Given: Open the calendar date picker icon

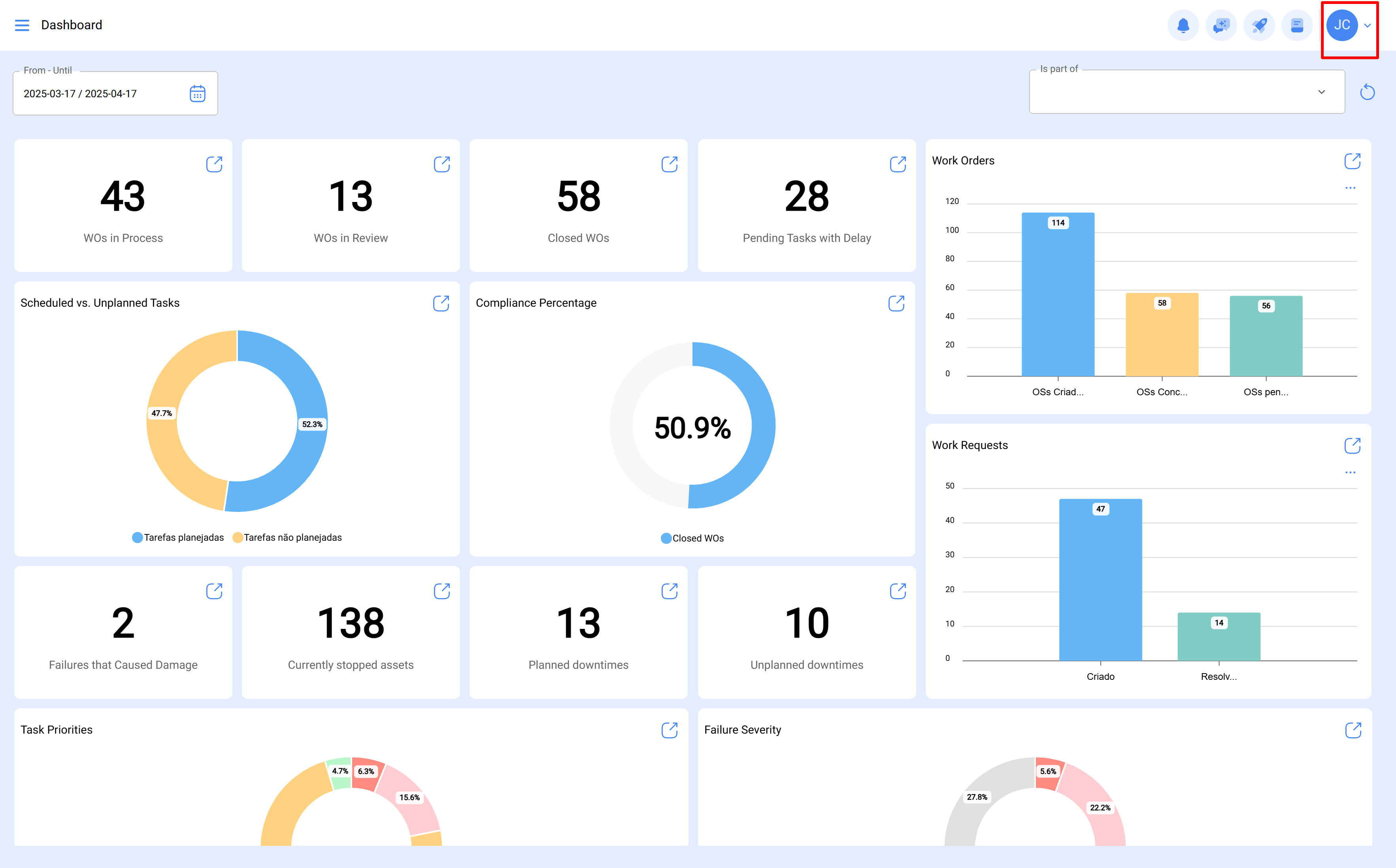Looking at the screenshot, I should (x=198, y=94).
